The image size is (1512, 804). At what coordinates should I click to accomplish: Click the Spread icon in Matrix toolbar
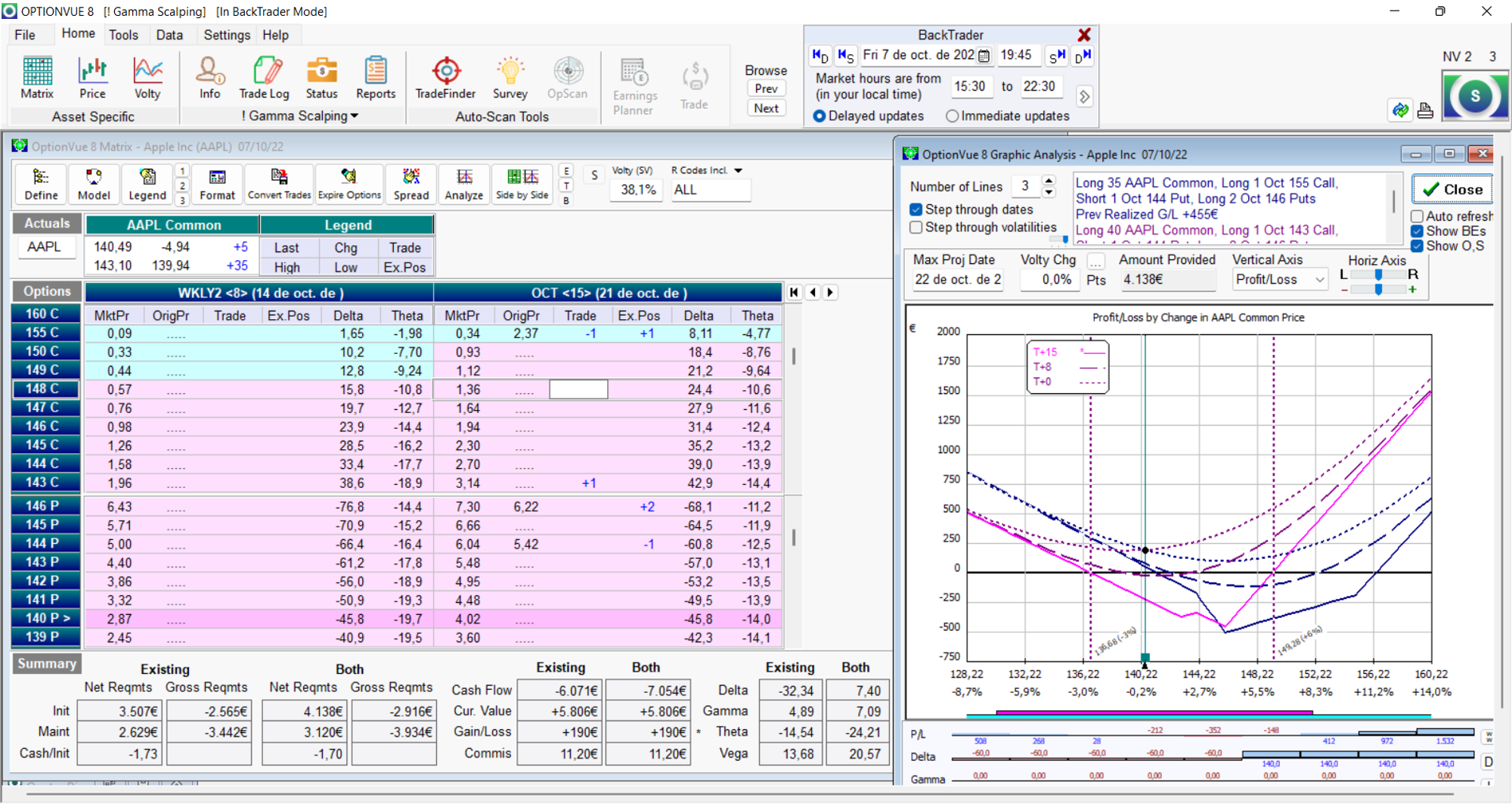click(x=411, y=185)
